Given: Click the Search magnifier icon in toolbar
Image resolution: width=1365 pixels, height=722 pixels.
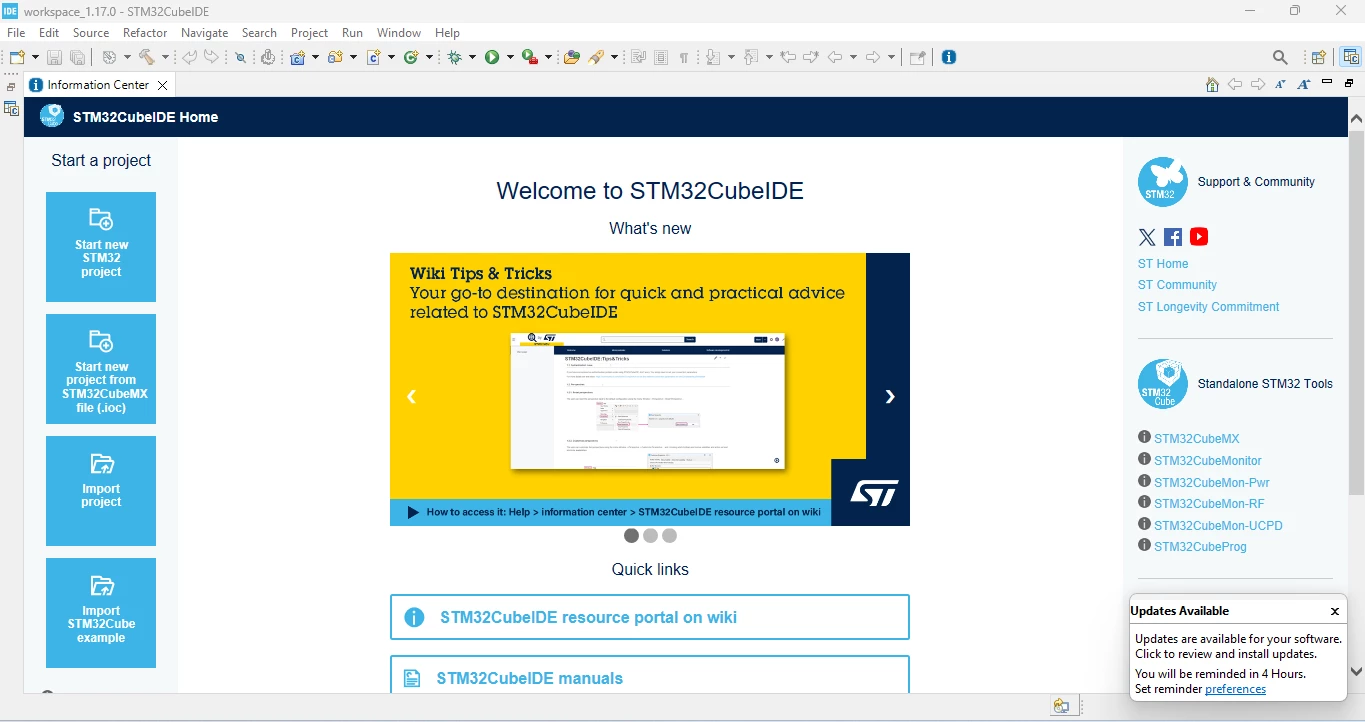Looking at the screenshot, I should point(1280,57).
